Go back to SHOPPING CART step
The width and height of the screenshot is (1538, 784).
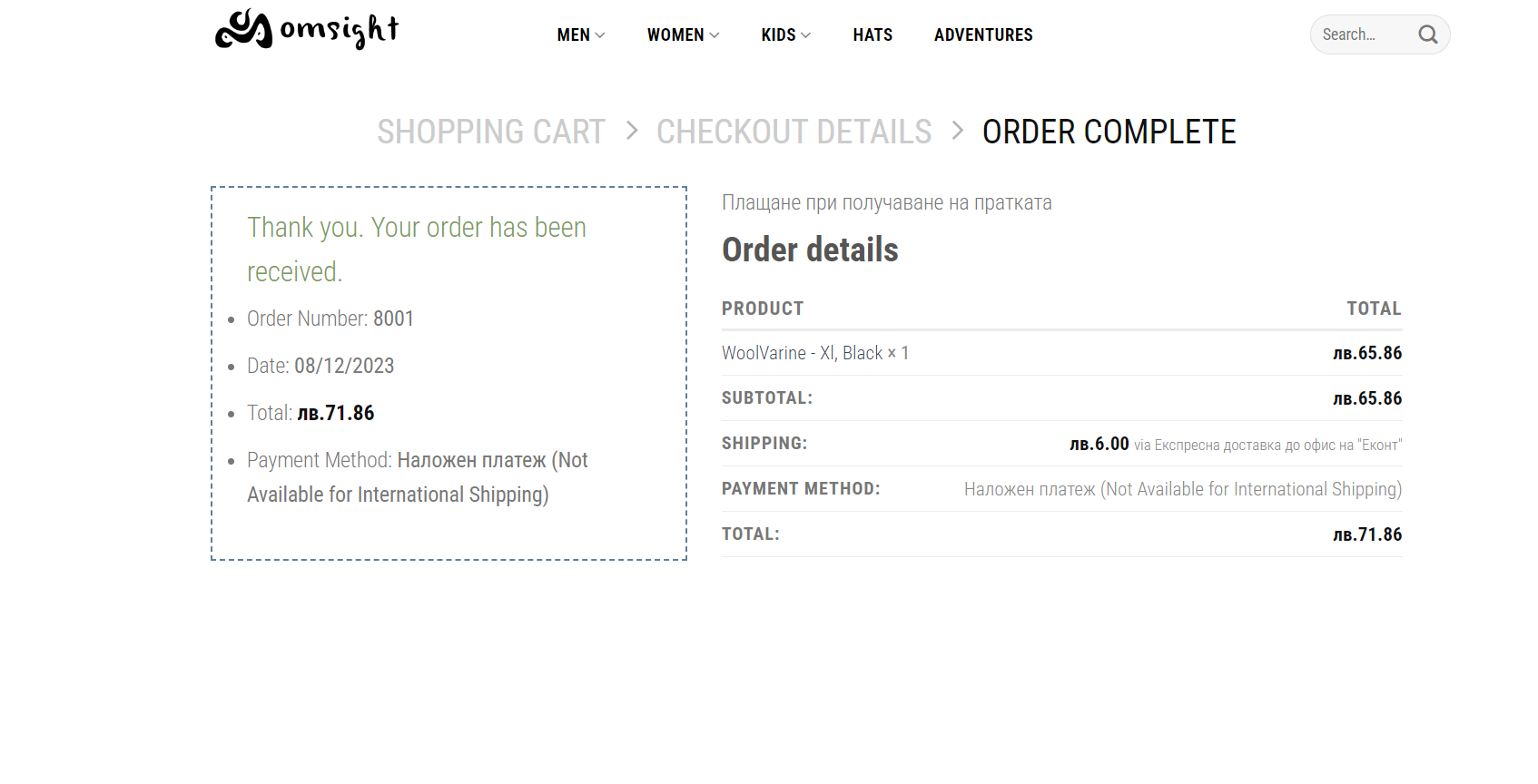click(x=491, y=132)
